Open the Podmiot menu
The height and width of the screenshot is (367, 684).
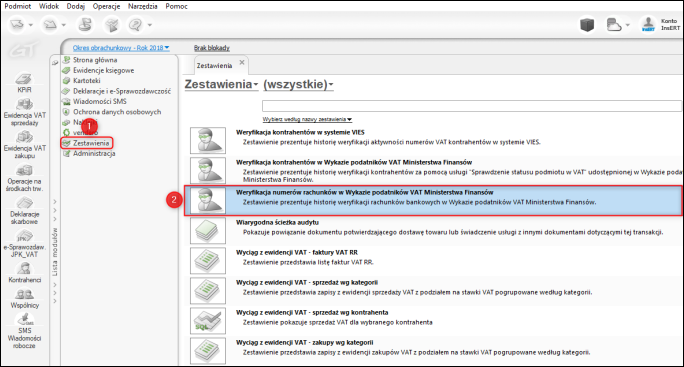17,6
